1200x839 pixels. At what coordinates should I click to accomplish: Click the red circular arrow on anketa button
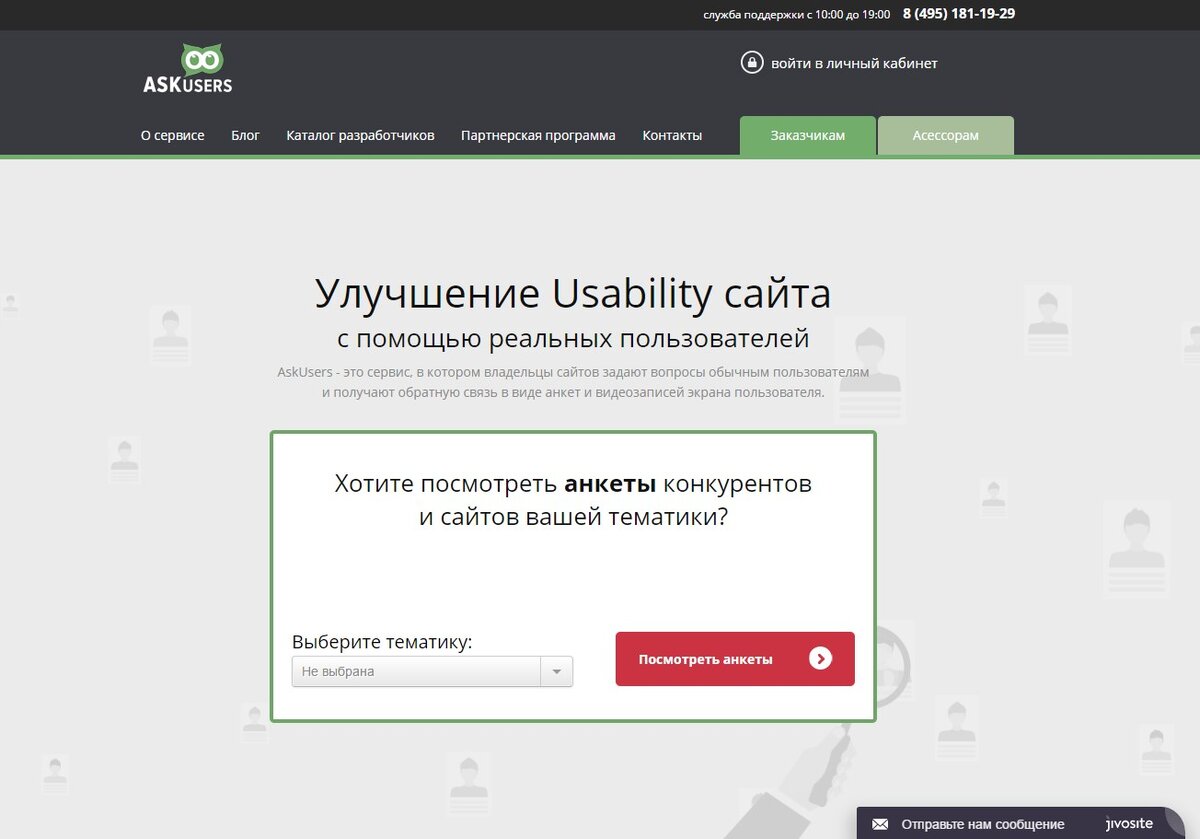820,659
